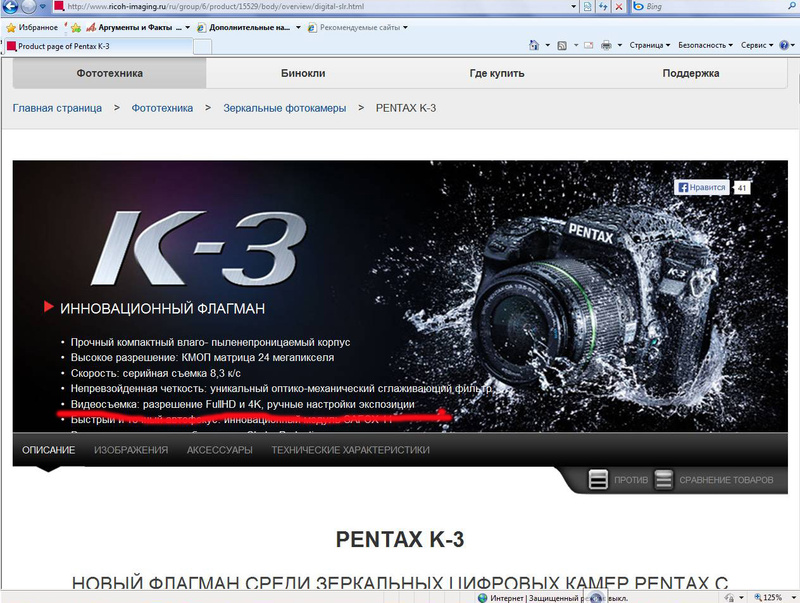800x603 pixels.
Task: Open the Избранное favorites star button
Action: point(32,28)
